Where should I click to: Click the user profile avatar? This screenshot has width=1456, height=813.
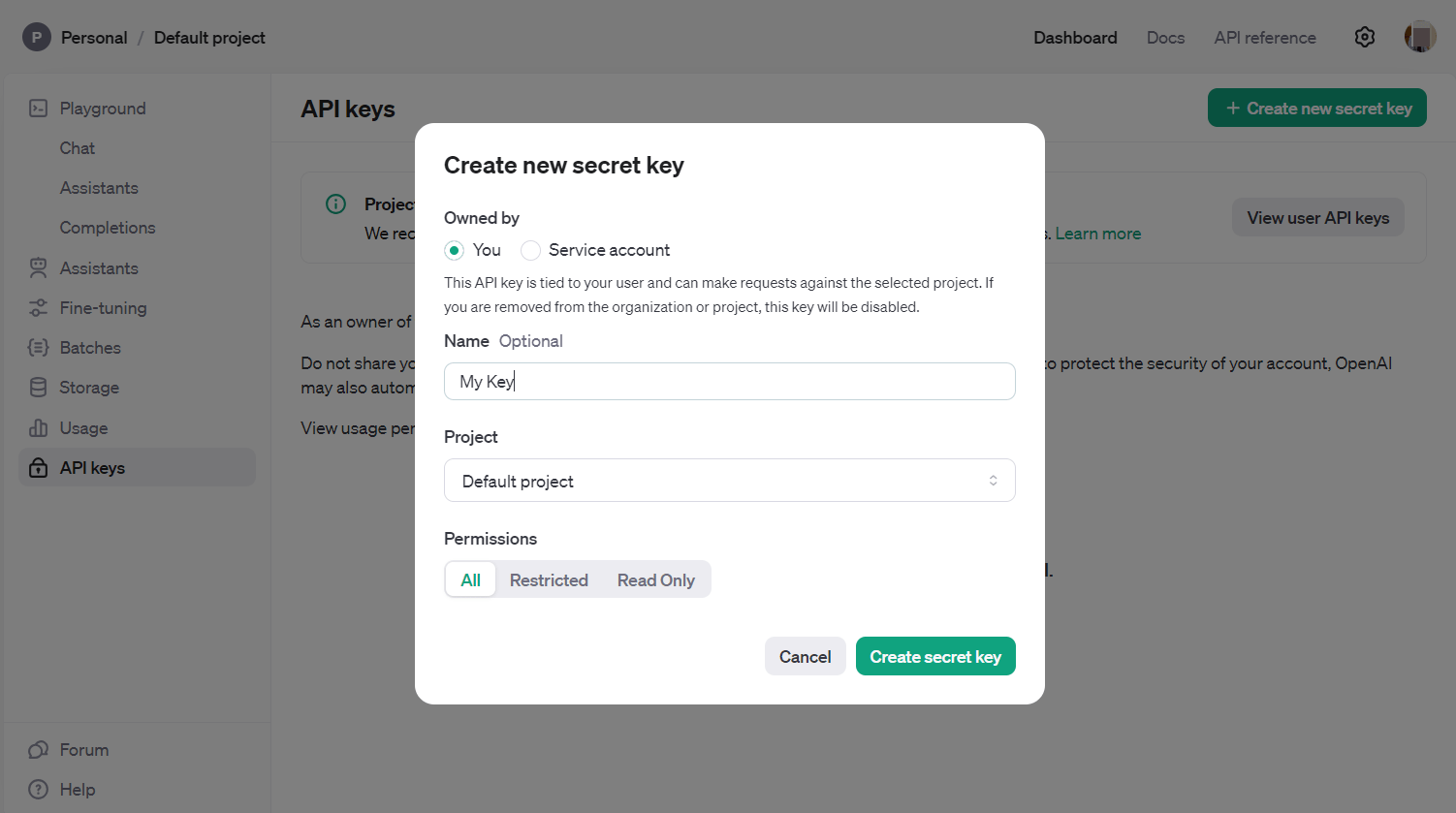pos(1420,38)
